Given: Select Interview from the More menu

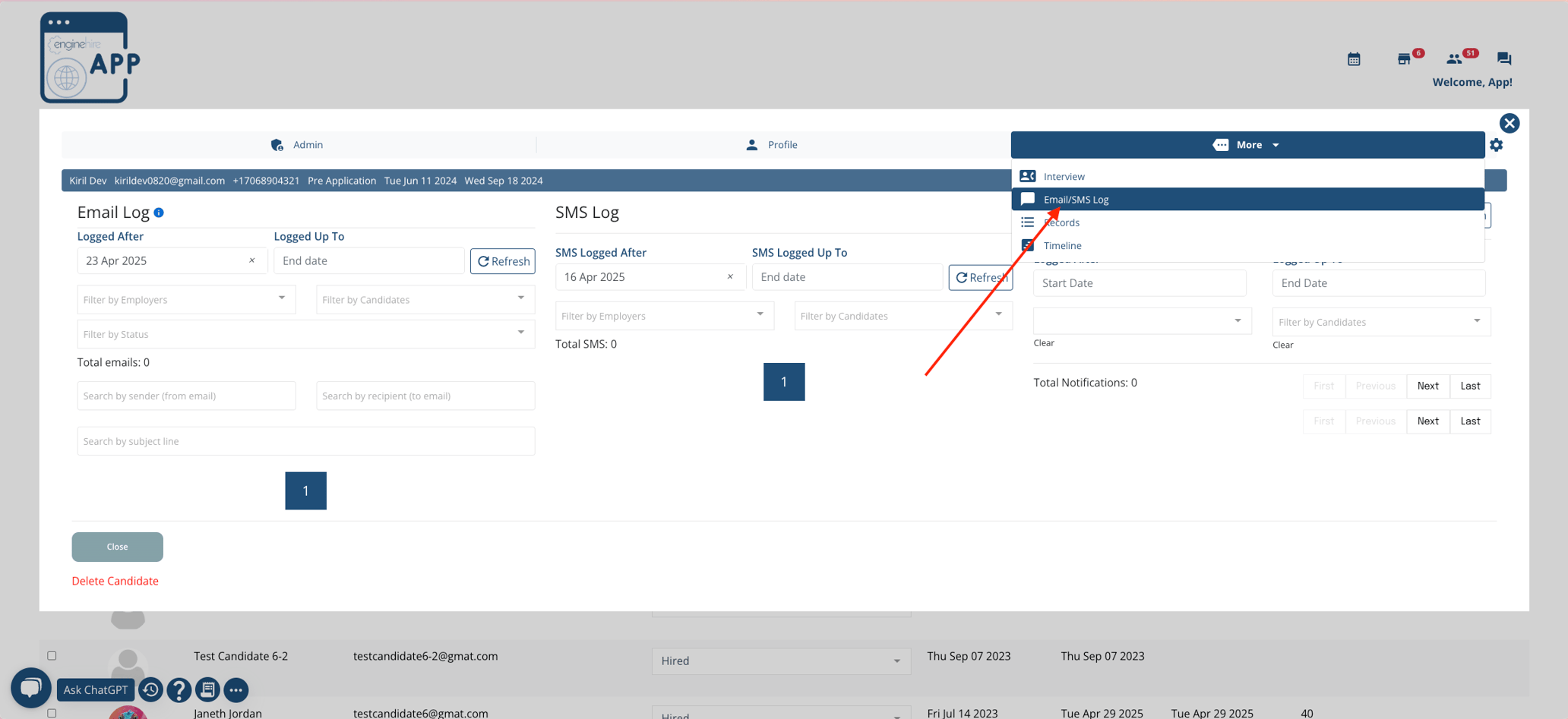Looking at the screenshot, I should click(x=1064, y=175).
